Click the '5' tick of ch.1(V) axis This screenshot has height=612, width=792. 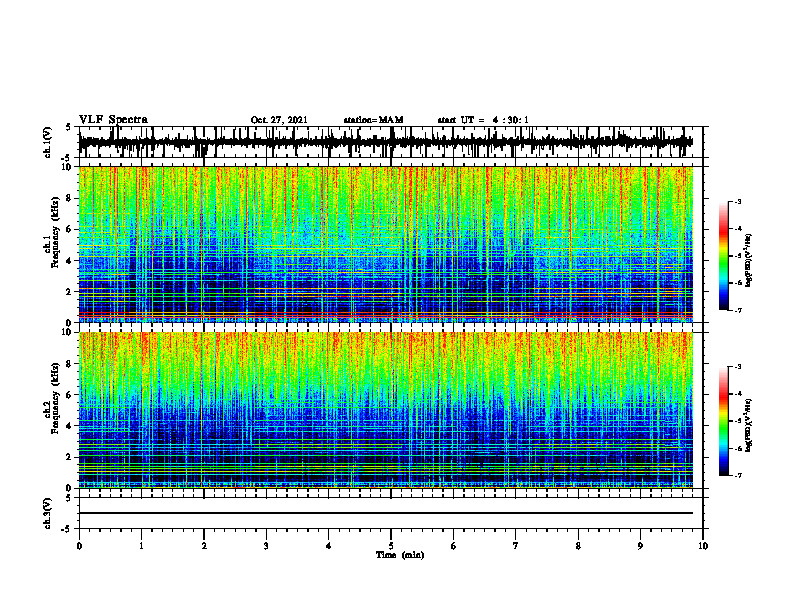[69, 128]
